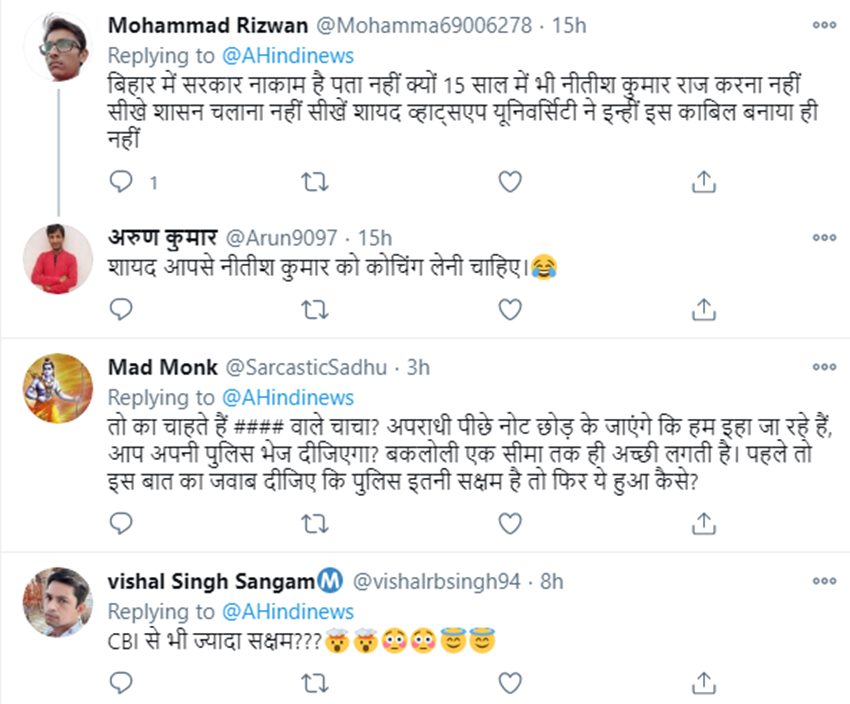Open @AHindinews link in Mohammad Rizwan's reply

tap(285, 55)
